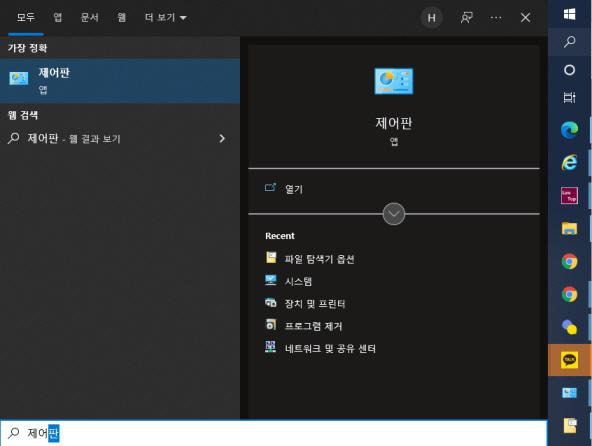Viewport: 592px width, 446px height.
Task: Select the 제어판 best match result
Action: point(120,81)
